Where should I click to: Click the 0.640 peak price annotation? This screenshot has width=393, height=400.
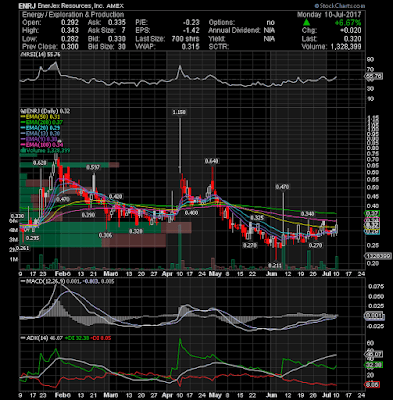(211, 161)
